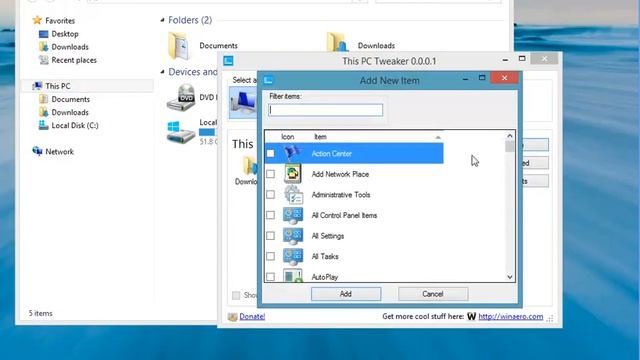Select Downloads under This PC
The width and height of the screenshot is (640, 360).
[x=70, y=112]
